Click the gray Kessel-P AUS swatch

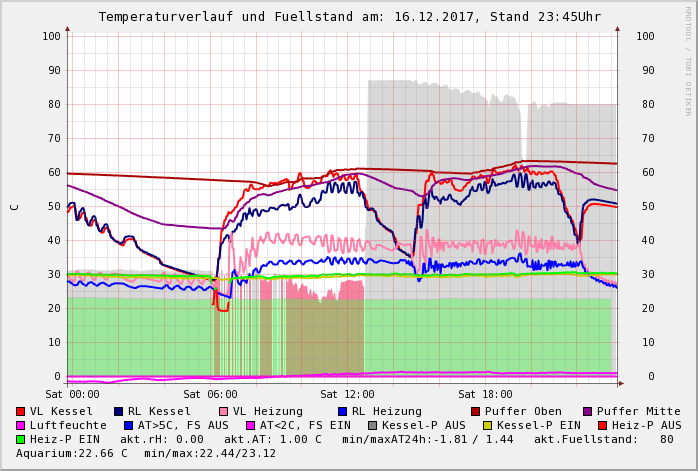[x=373, y=425]
